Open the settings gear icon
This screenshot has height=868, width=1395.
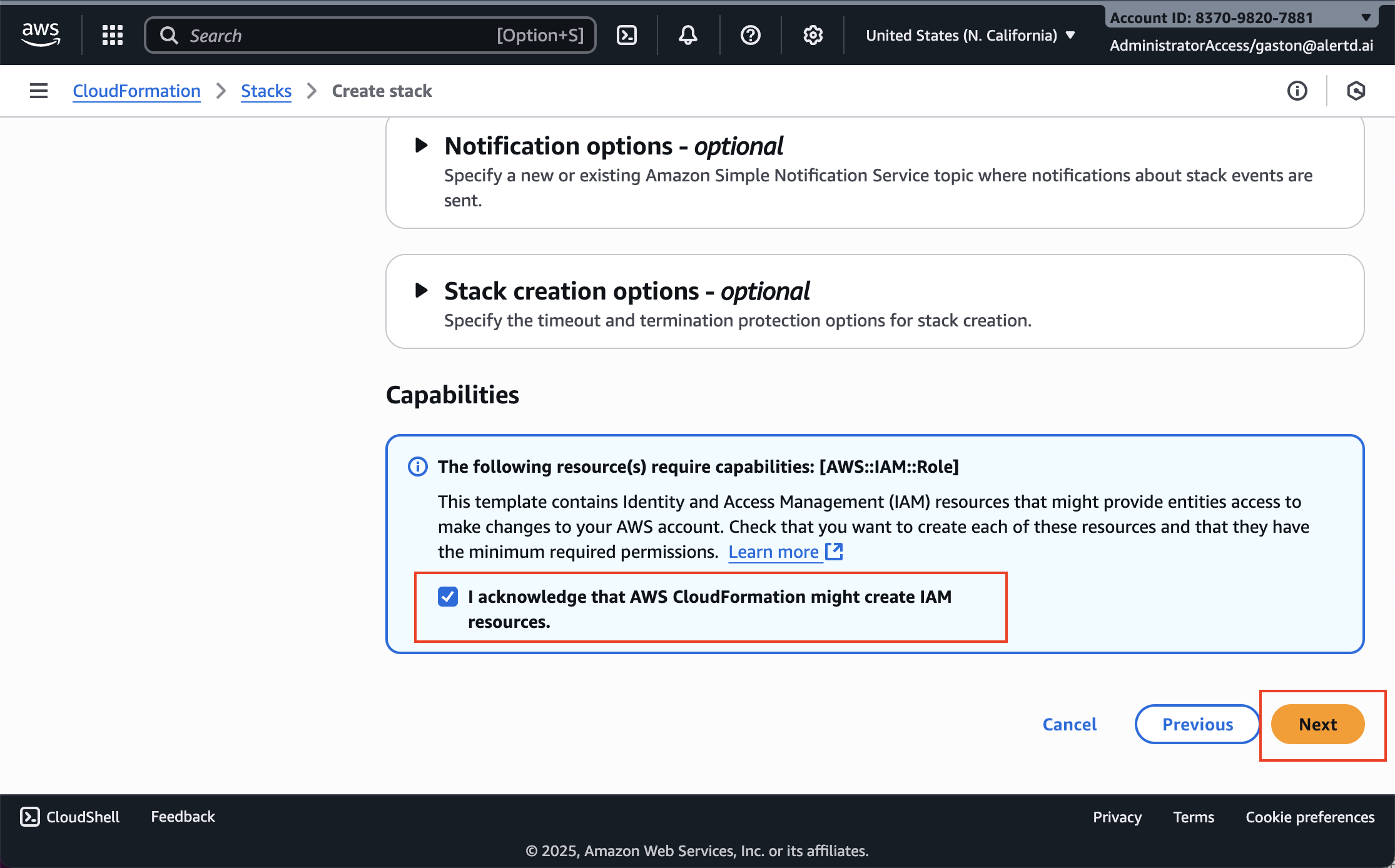pos(812,35)
